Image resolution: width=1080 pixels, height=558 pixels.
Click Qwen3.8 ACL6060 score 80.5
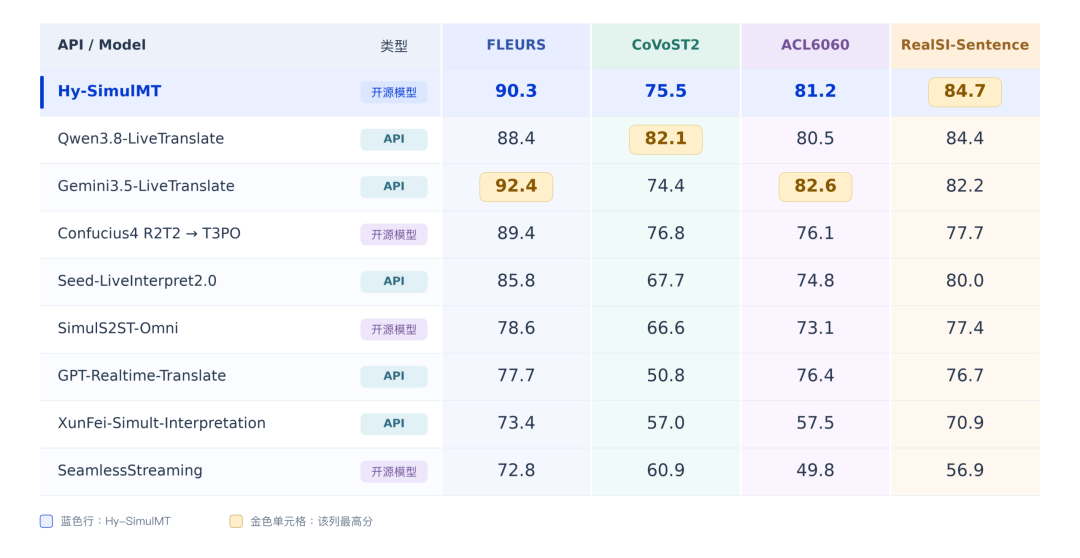point(815,138)
